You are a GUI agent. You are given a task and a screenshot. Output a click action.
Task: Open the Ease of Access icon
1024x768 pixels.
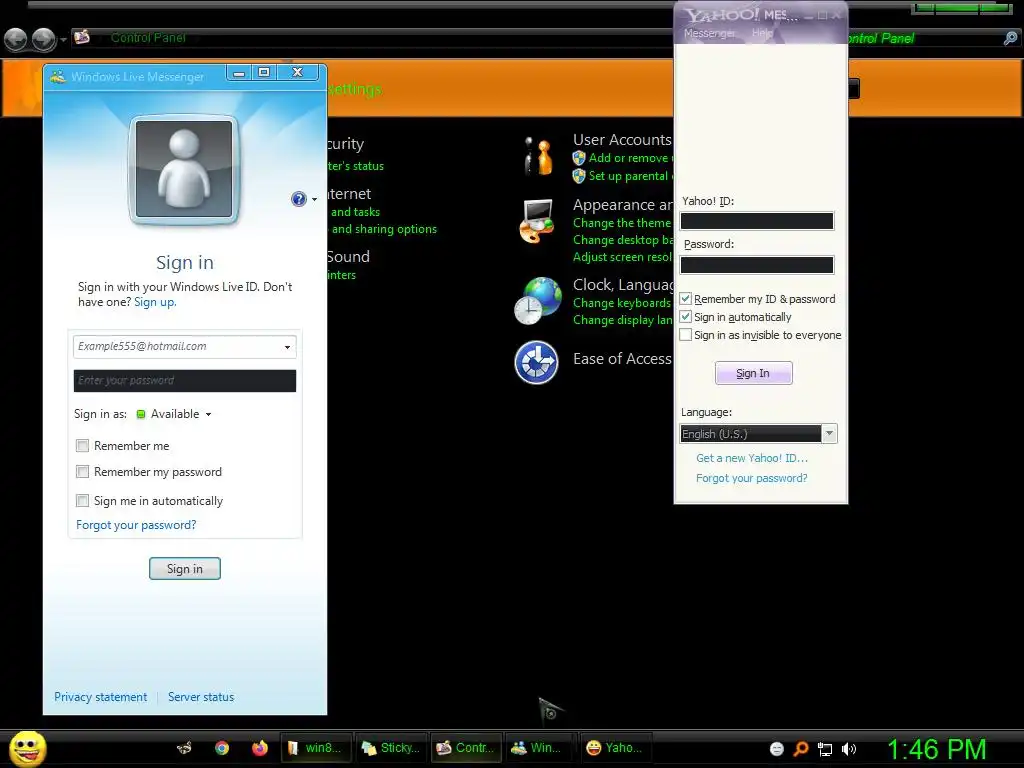coord(536,362)
